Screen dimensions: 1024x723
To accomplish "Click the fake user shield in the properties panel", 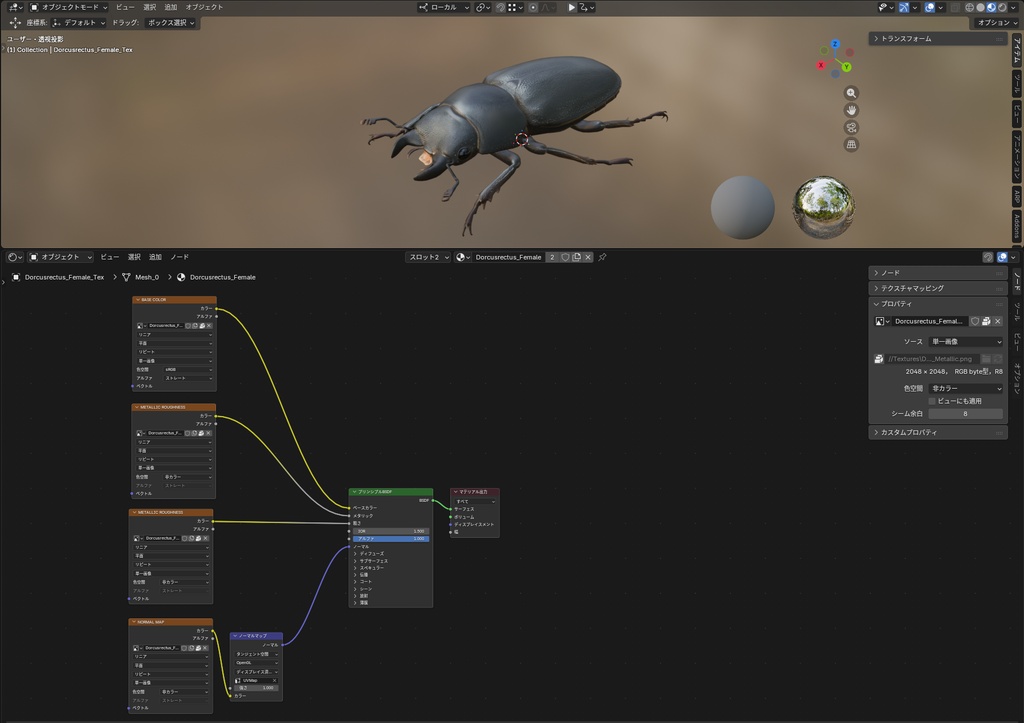I will tap(975, 321).
